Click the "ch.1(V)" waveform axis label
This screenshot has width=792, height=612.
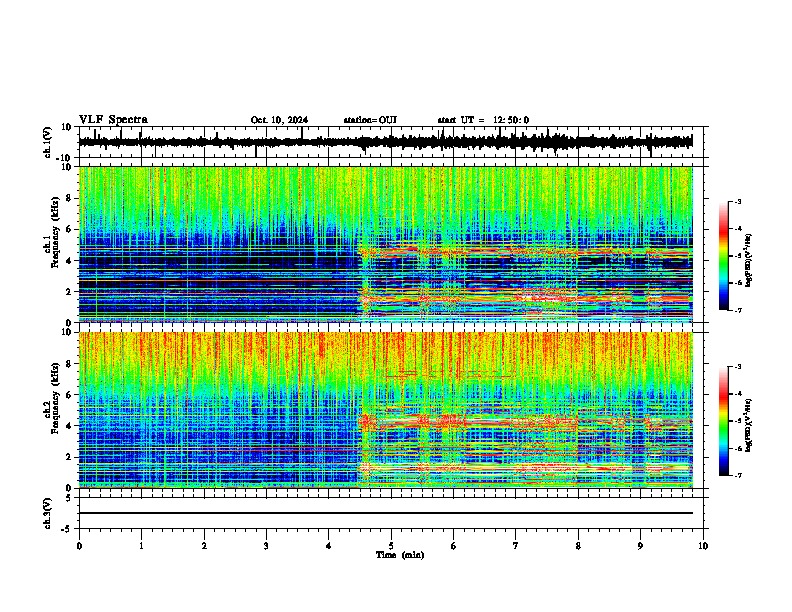point(48,142)
